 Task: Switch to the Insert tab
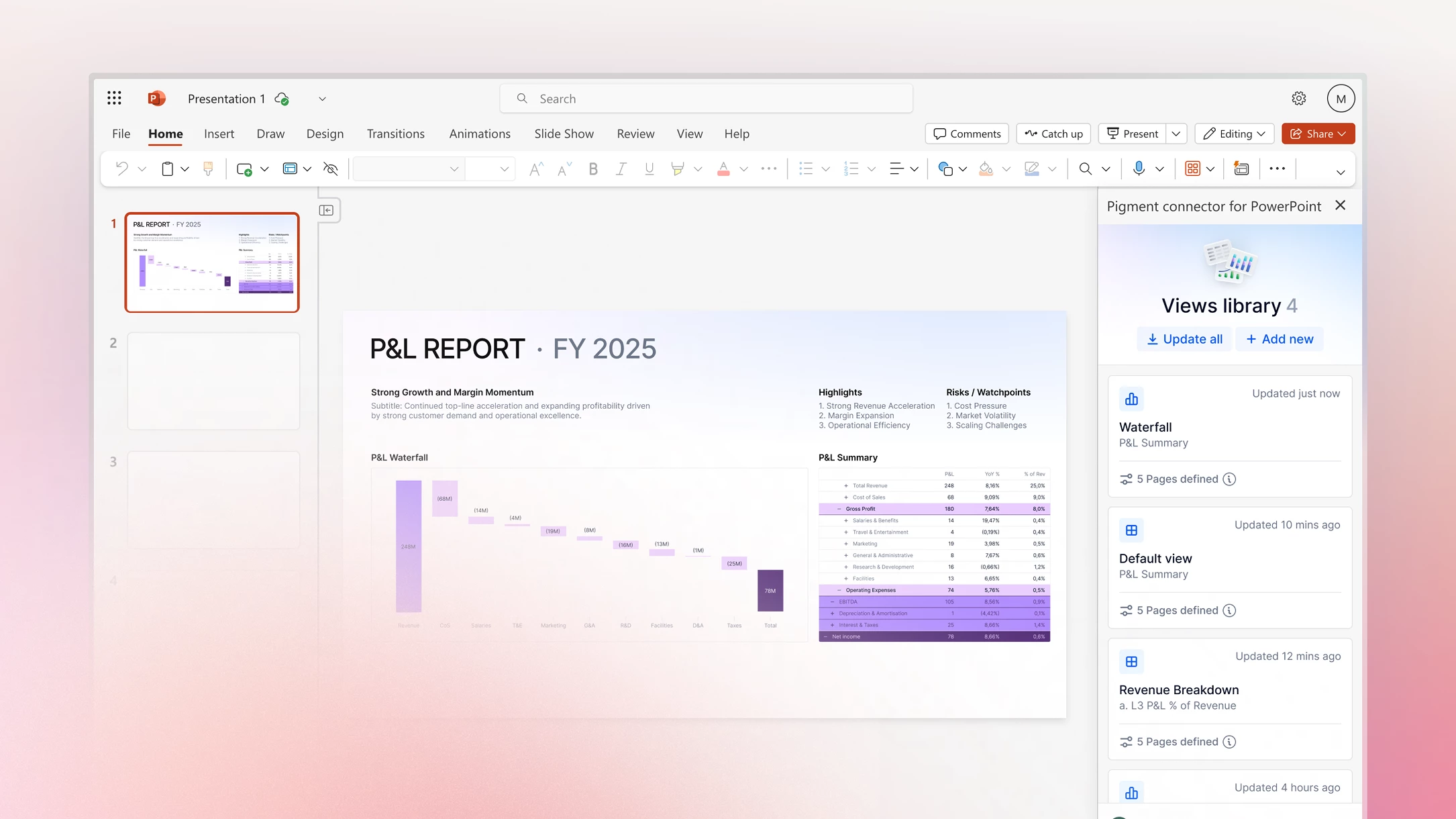coord(219,134)
